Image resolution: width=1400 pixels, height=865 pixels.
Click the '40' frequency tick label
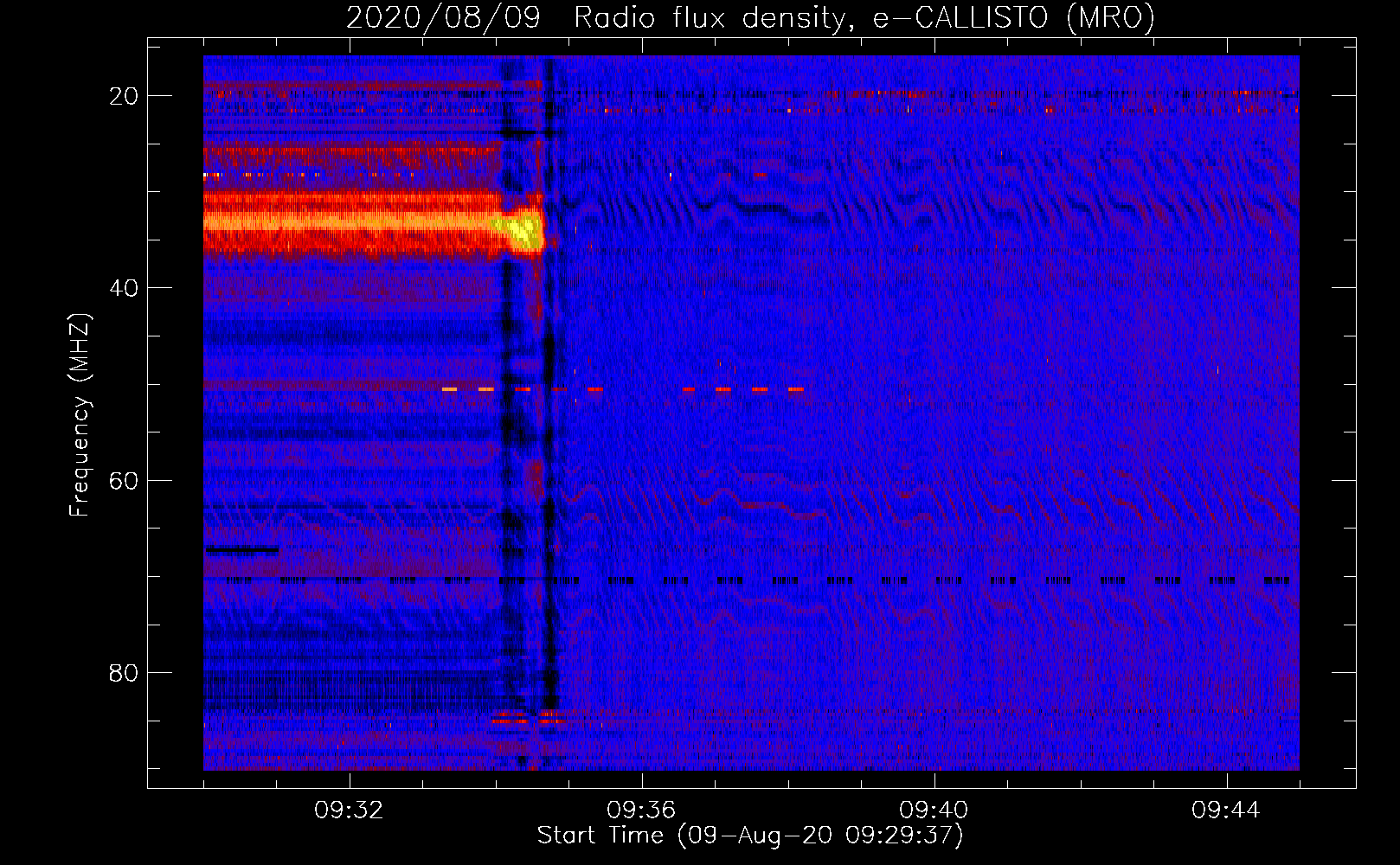pos(124,288)
